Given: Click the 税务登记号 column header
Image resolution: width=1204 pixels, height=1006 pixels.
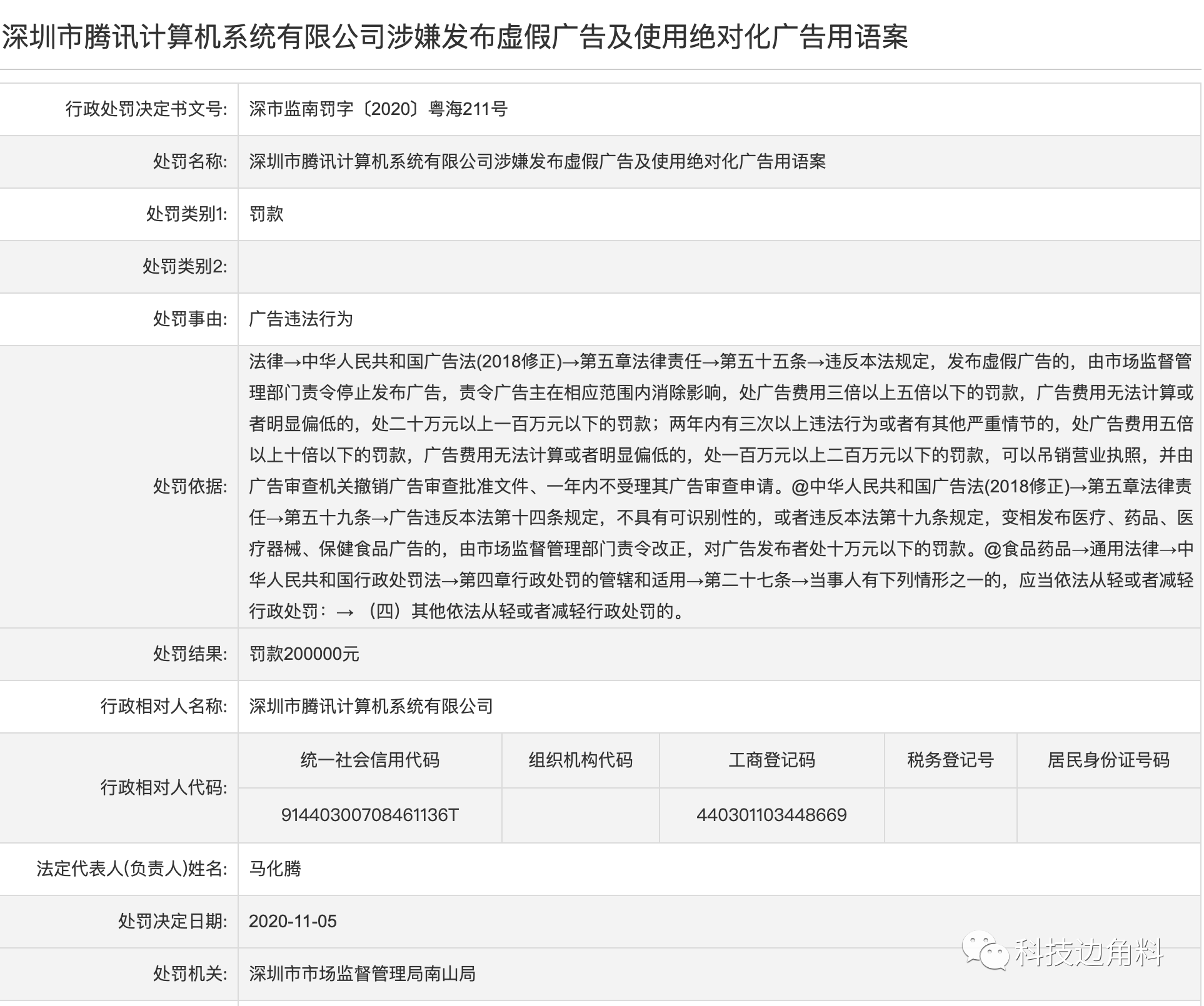Looking at the screenshot, I should [951, 760].
